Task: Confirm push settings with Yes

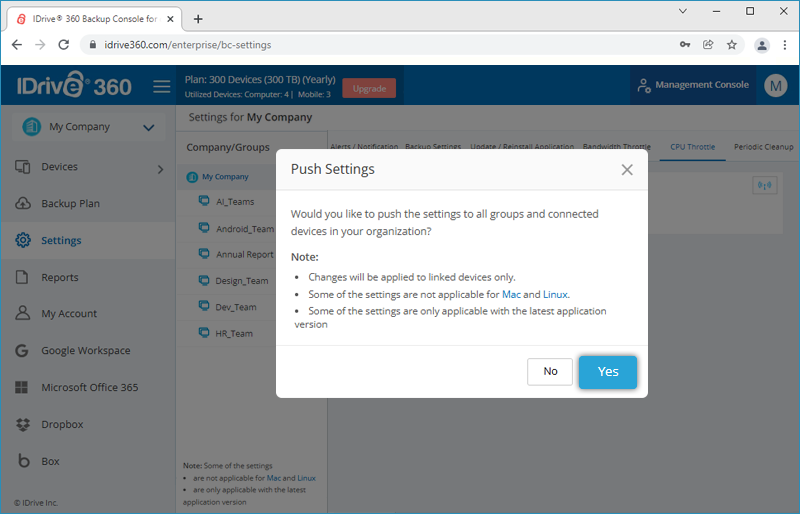Action: click(x=608, y=372)
